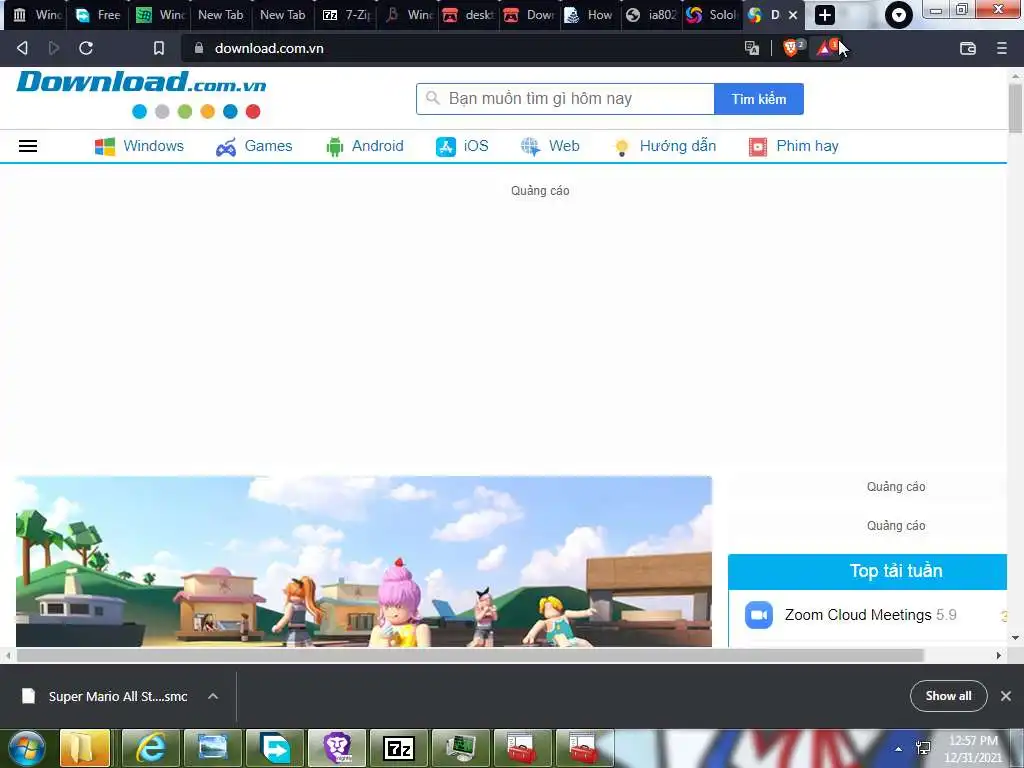The height and width of the screenshot is (768, 1024).
Task: Click the vertical scrollbar thumb
Action: tap(1016, 108)
